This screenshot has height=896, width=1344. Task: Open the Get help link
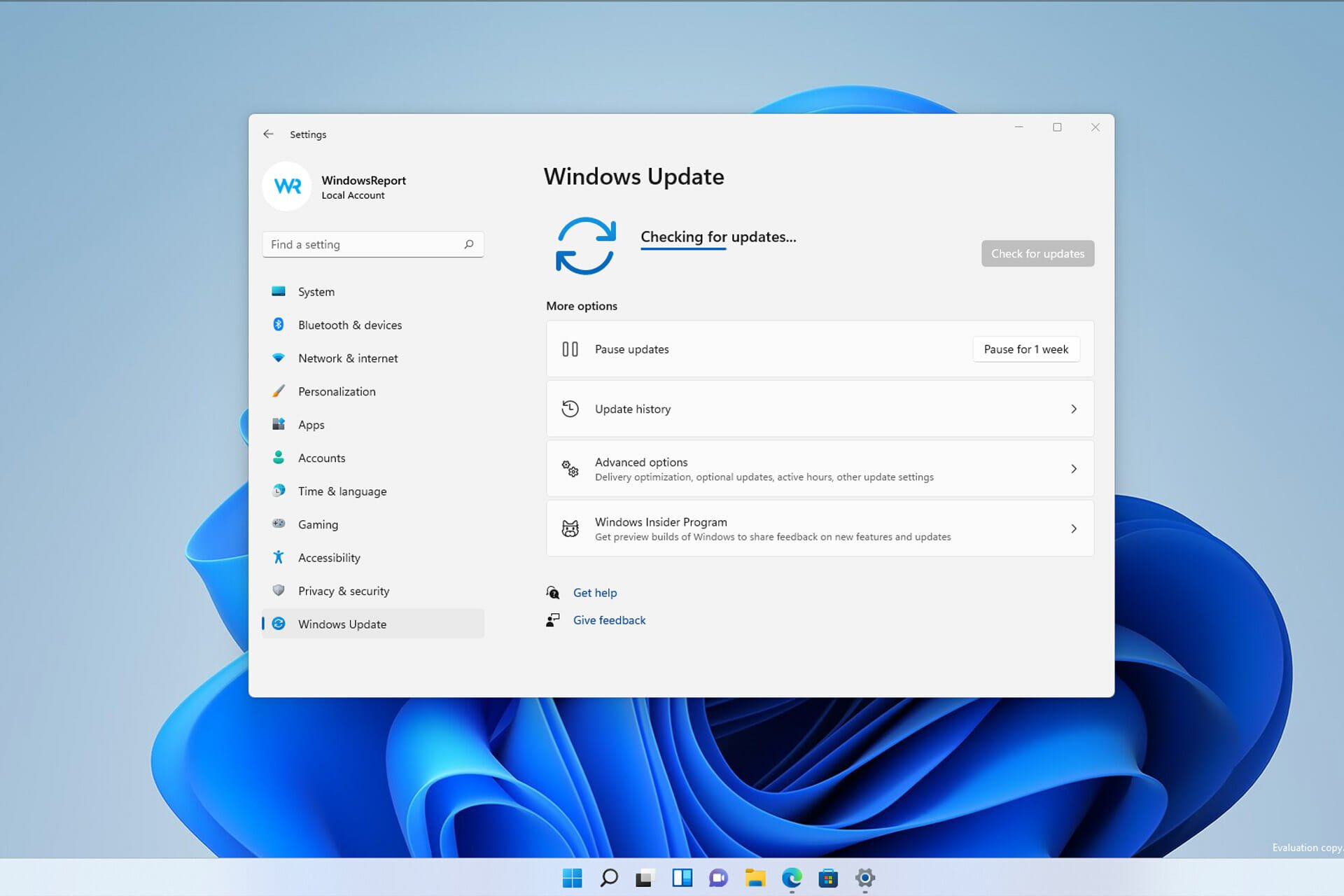(595, 593)
